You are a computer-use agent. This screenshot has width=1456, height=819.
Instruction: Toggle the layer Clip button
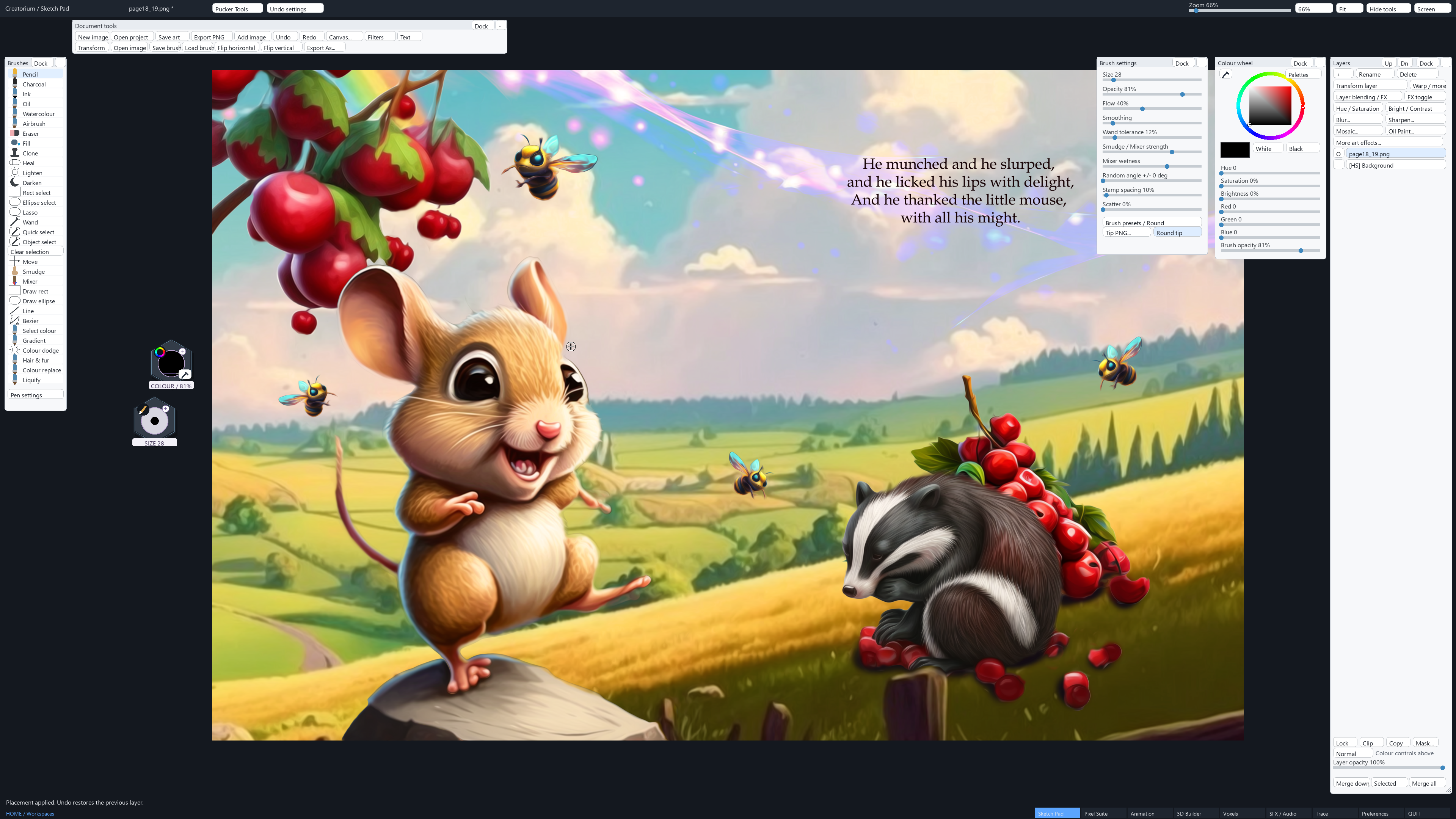(x=1371, y=743)
